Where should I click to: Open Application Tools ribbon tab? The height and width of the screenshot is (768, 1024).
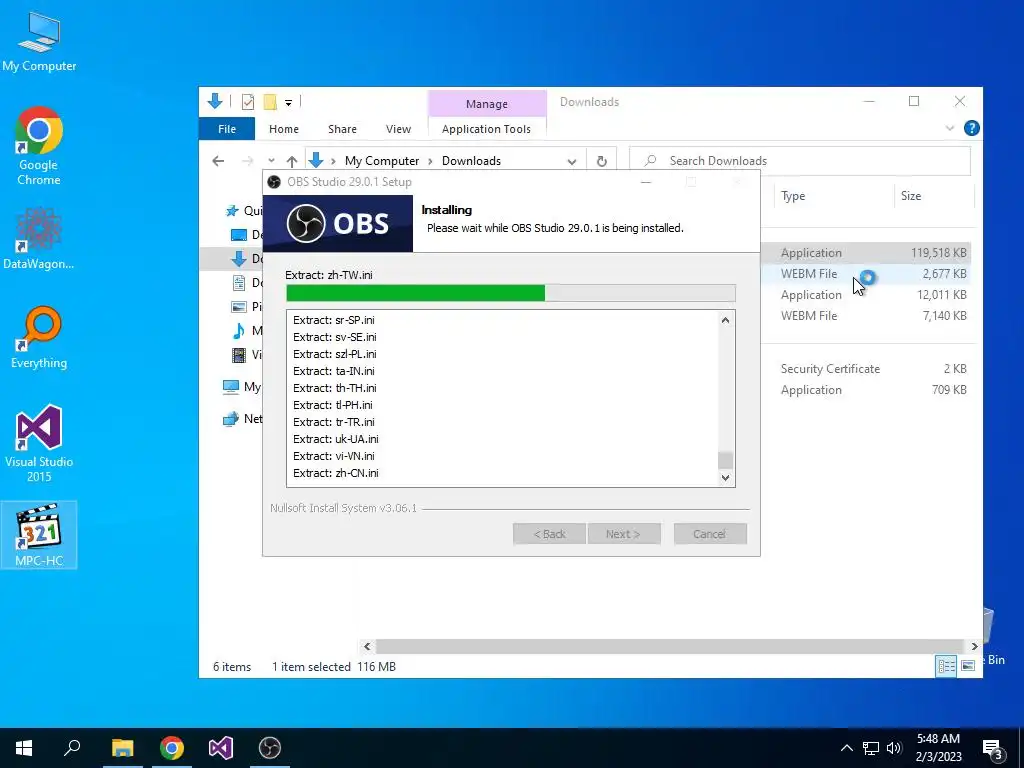(487, 129)
